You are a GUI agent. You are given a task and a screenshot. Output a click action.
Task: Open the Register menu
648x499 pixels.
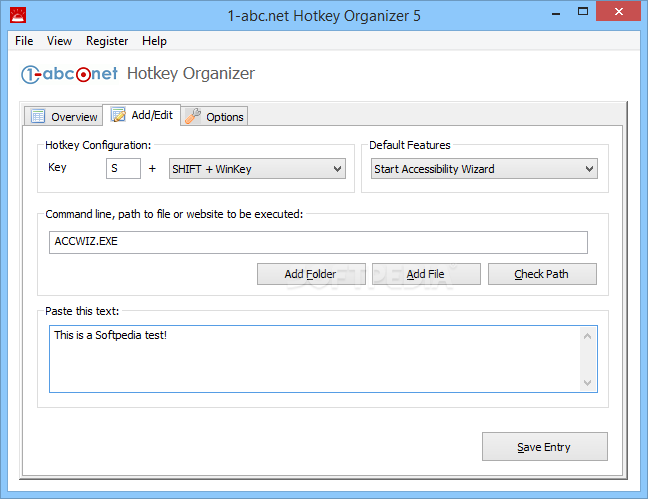pyautogui.click(x=107, y=41)
